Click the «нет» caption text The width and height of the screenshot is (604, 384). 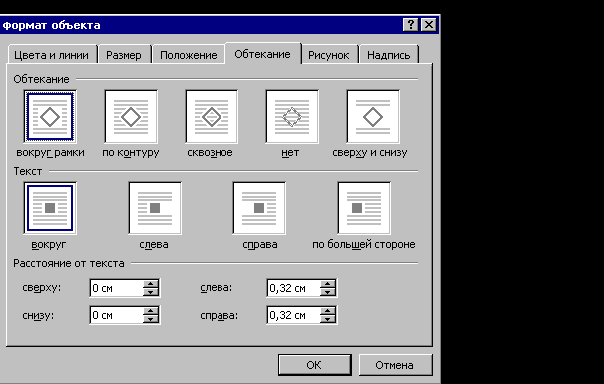pyautogui.click(x=290, y=153)
